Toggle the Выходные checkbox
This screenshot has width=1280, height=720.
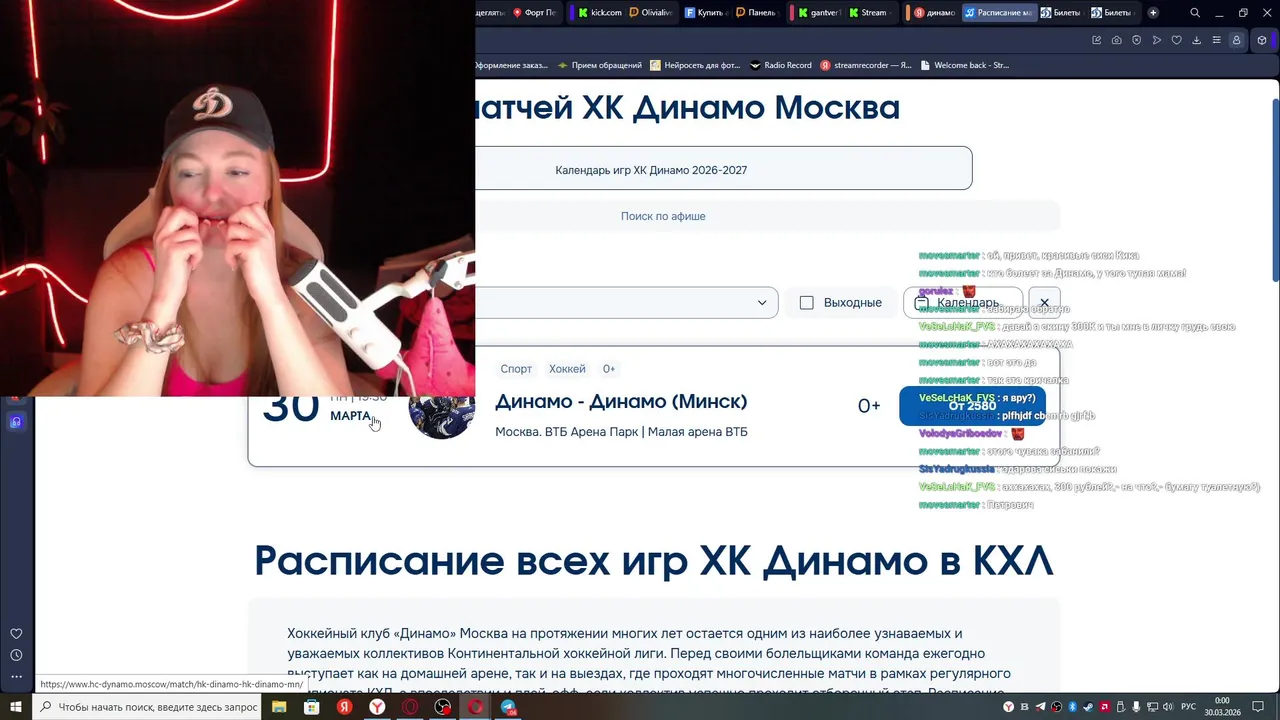tap(807, 302)
